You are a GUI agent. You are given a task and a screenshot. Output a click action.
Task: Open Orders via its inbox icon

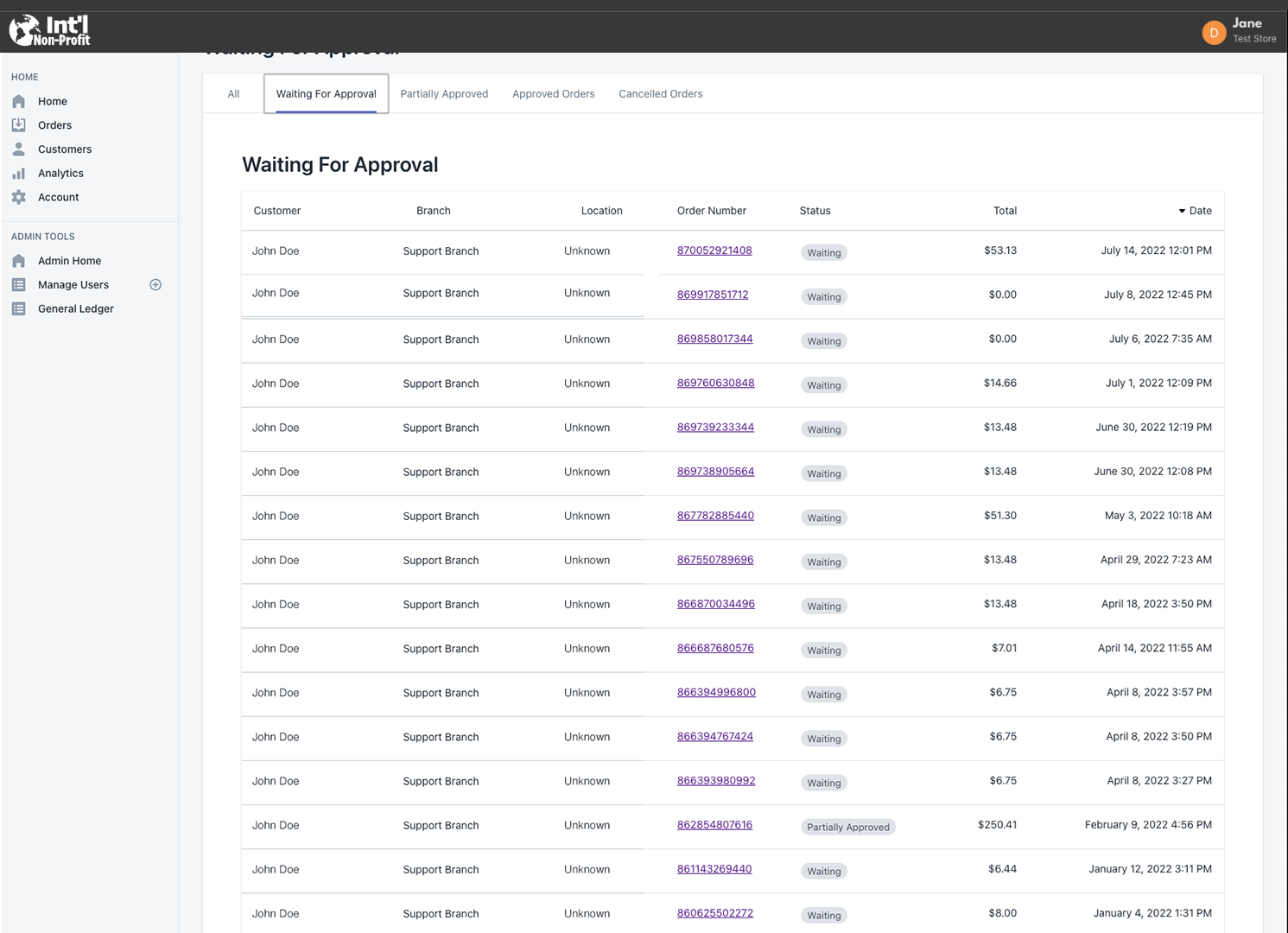(18, 125)
